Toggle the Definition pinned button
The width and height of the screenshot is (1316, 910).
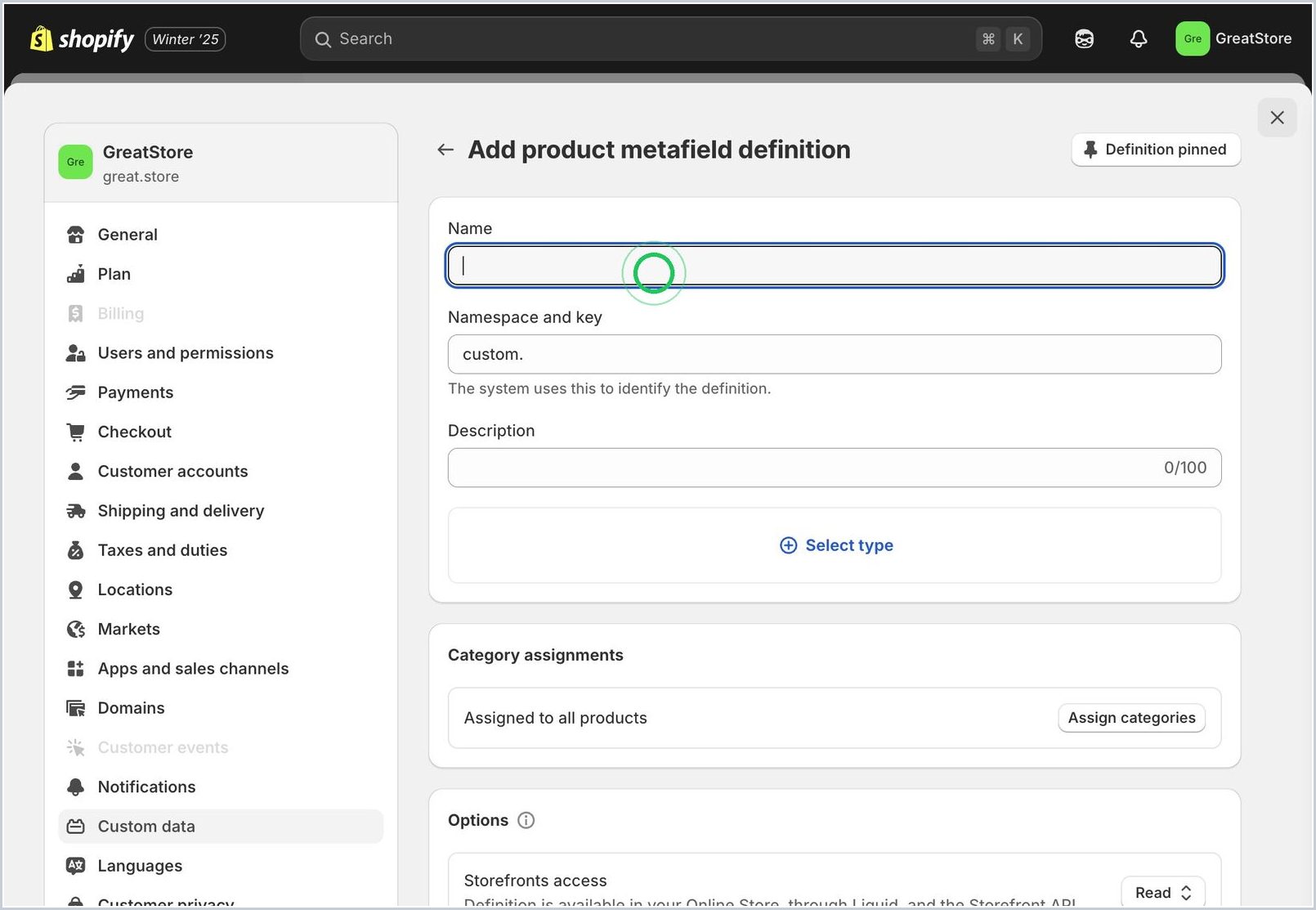pyautogui.click(x=1156, y=150)
